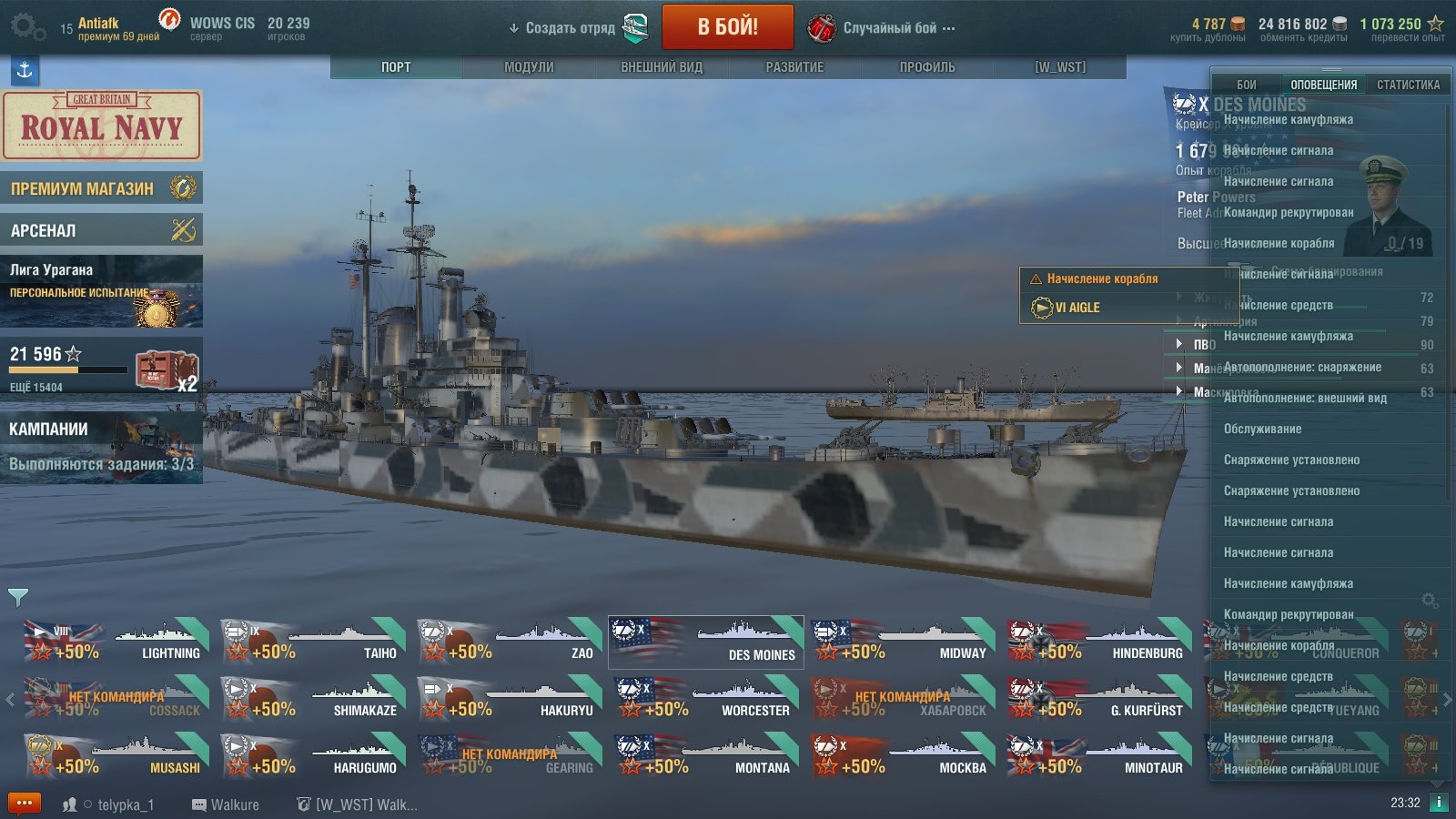Viewport: 1456px width, 819px height.
Task: Open the Премиум магазин
Action: click(x=101, y=188)
